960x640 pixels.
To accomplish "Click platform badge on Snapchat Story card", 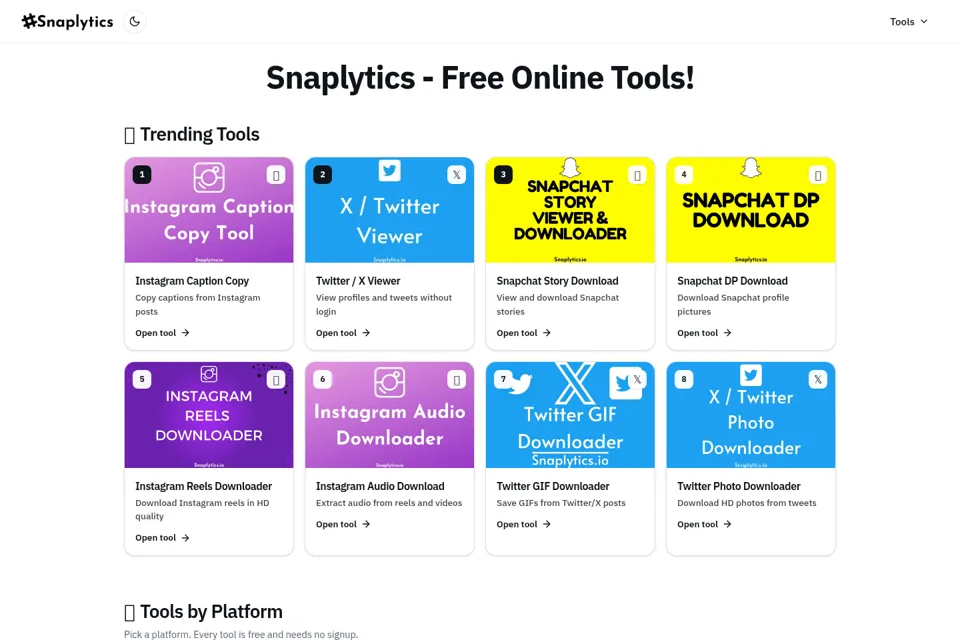I will pyautogui.click(x=637, y=175).
